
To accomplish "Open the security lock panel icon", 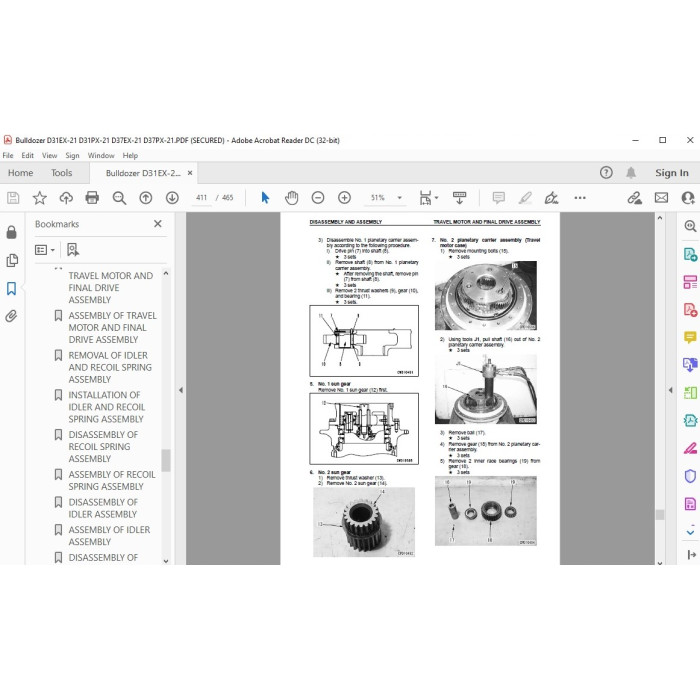I will (12, 232).
